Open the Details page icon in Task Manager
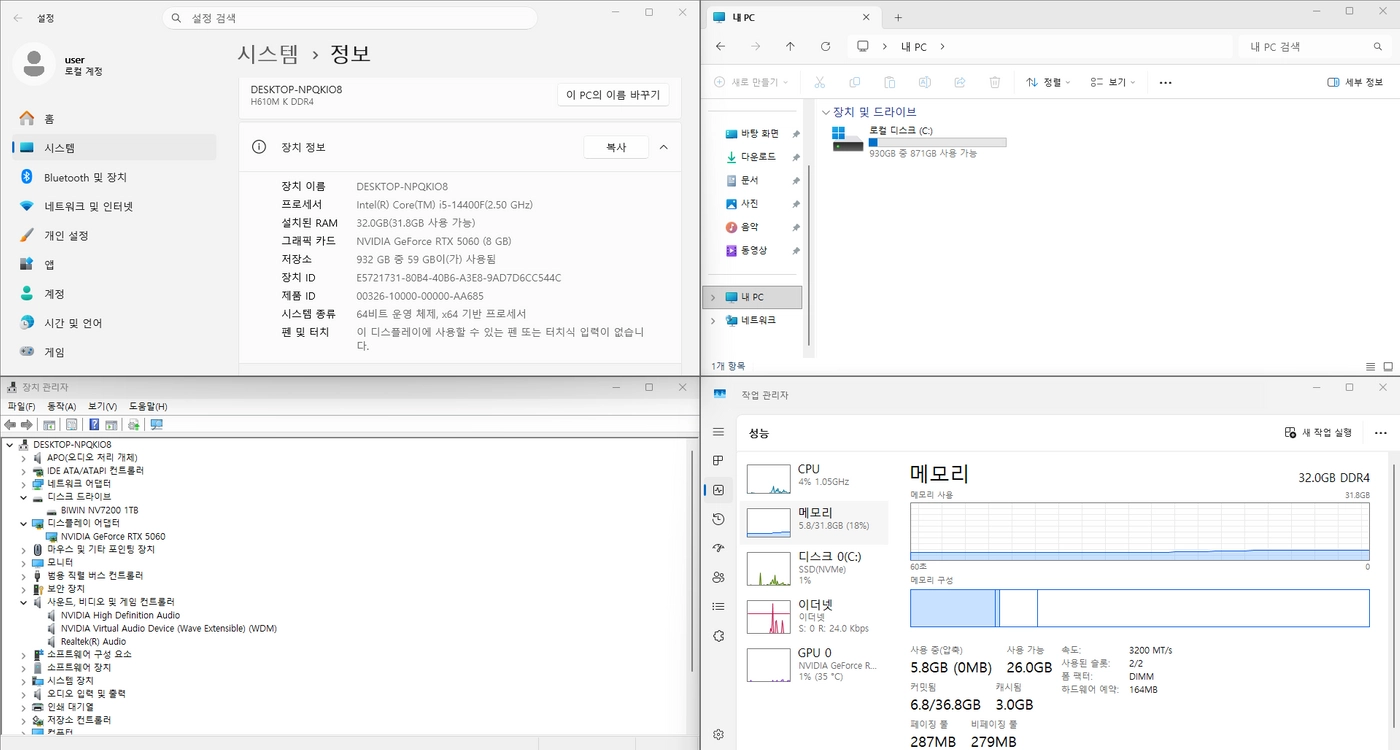The image size is (1400, 750). click(718, 606)
